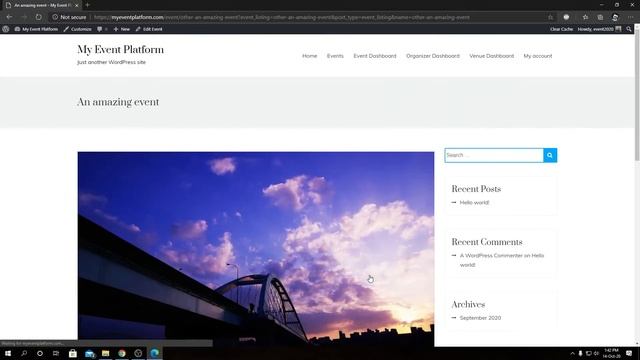
Task: Open Event Dashboard navigation link
Action: [x=375, y=56]
